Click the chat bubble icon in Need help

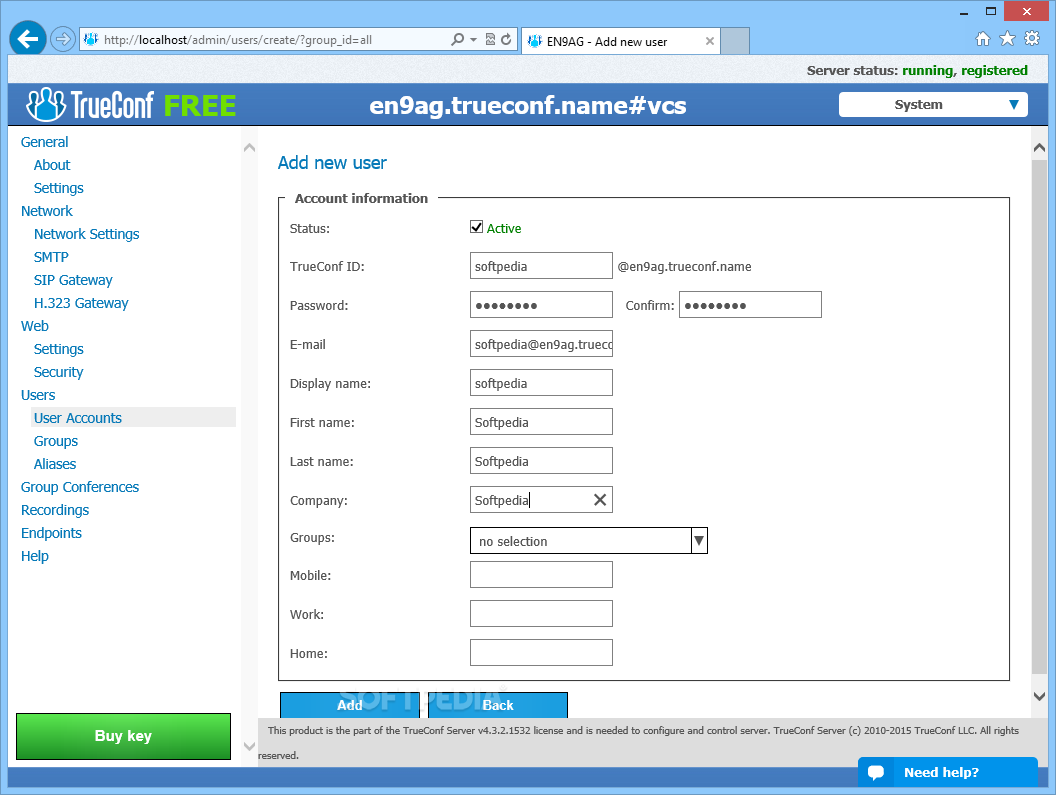tap(876, 772)
